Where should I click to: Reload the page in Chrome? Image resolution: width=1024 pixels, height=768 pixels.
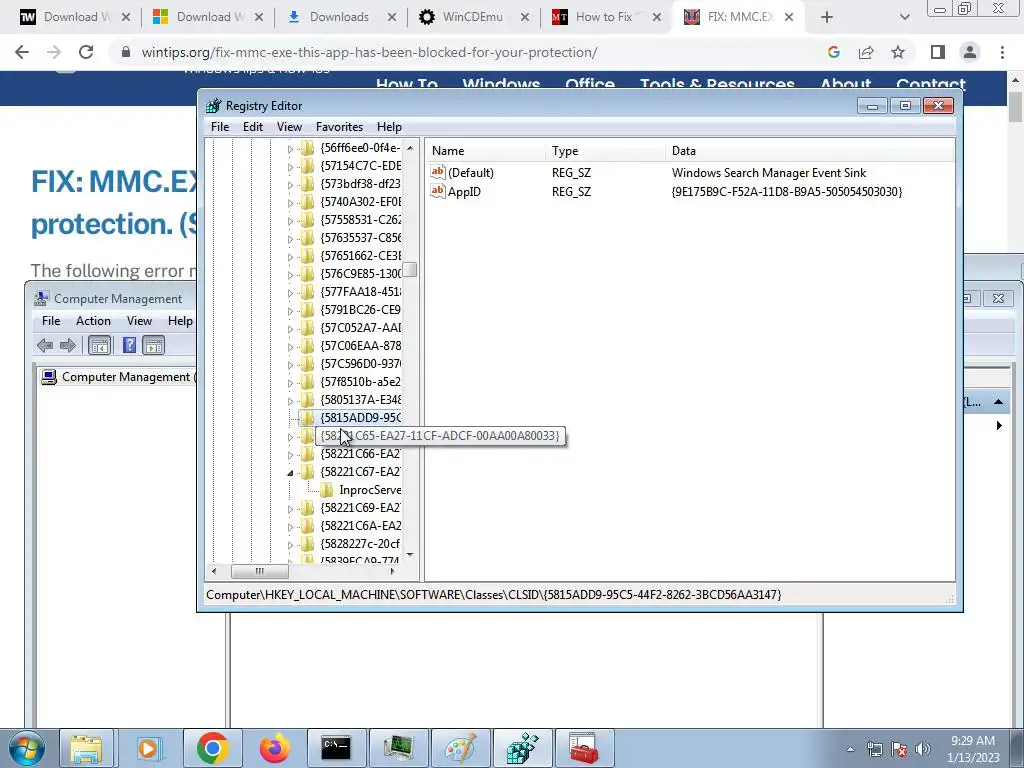[x=86, y=52]
